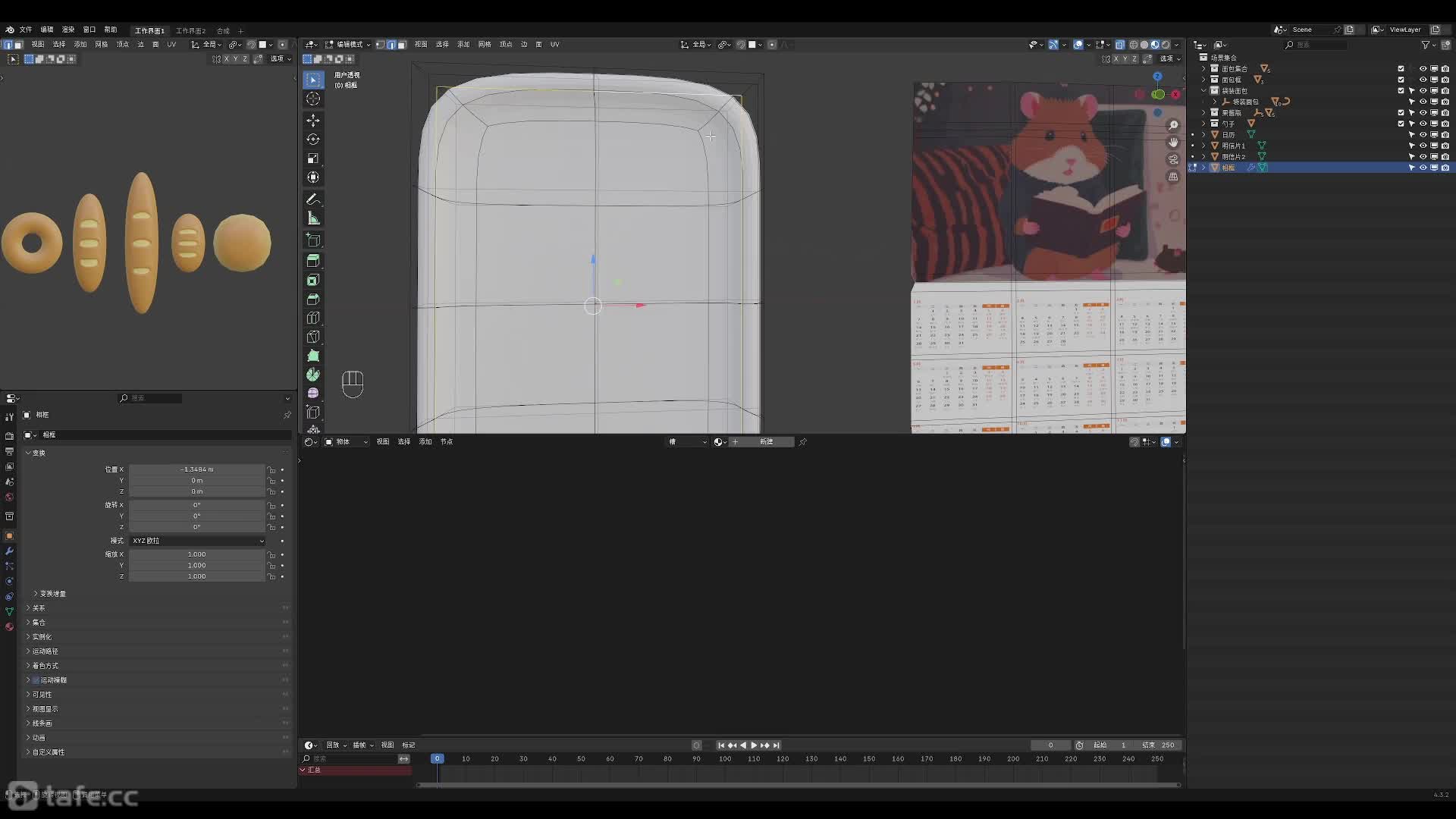Switch to the 工作界面2 workspace tab
The height and width of the screenshot is (819, 1456).
tap(190, 31)
